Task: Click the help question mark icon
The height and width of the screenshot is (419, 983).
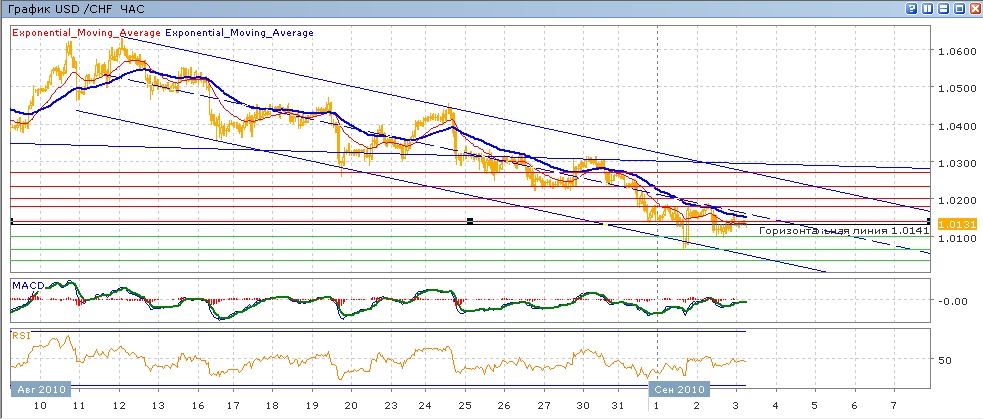Action: click(911, 8)
